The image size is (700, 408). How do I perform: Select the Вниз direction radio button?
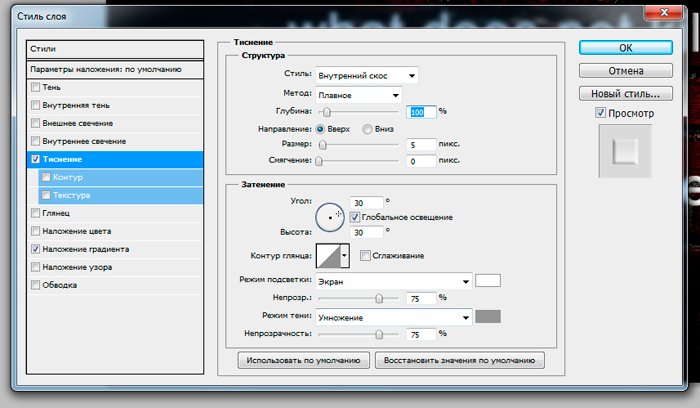tap(368, 128)
